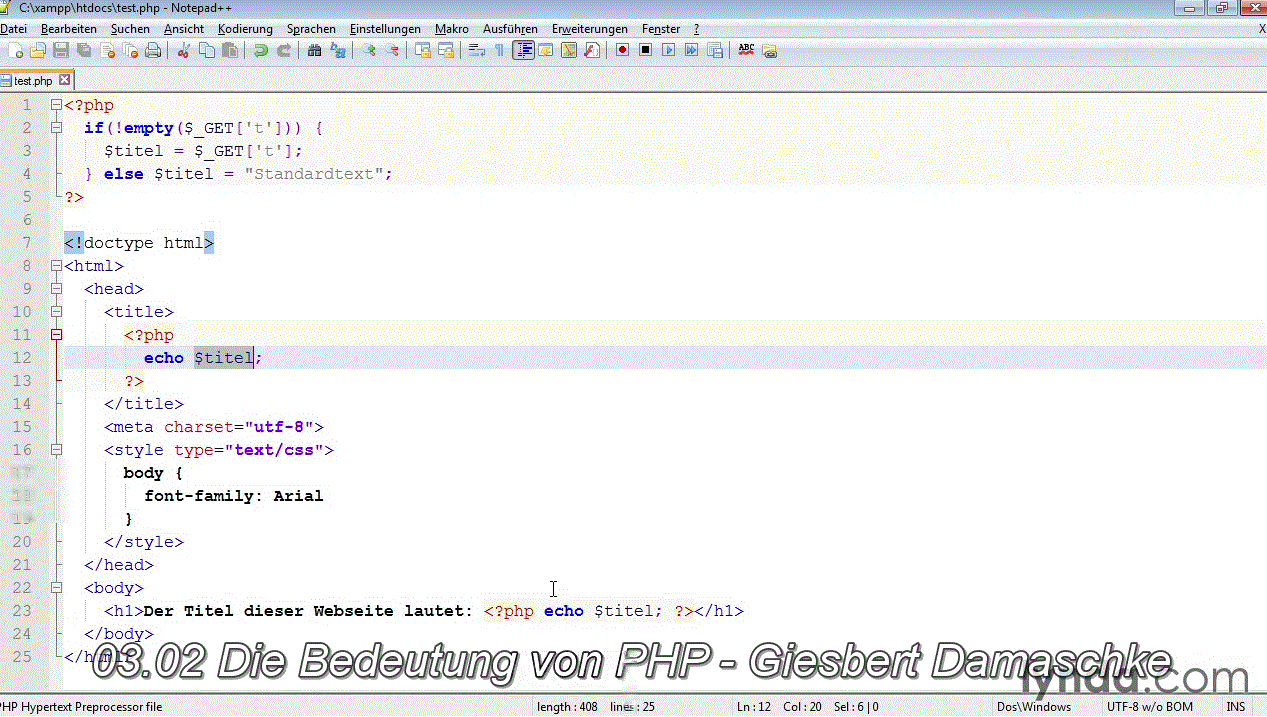Collapse the PHP block at line 1
Image resolution: width=1267 pixels, height=717 pixels.
click(x=56, y=105)
